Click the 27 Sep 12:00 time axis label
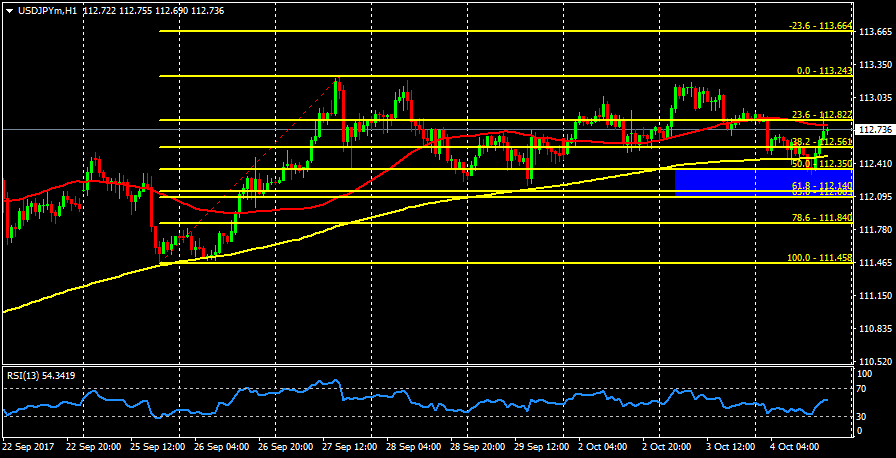The width and height of the screenshot is (896, 458). pos(351,445)
